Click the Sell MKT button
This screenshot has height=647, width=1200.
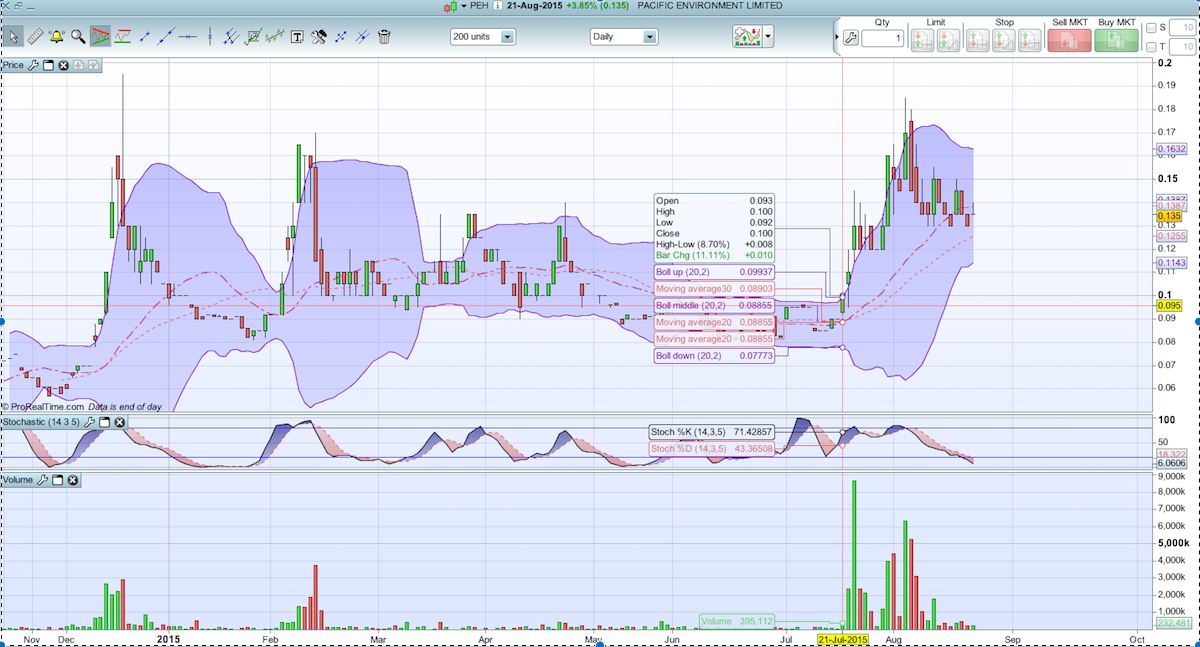coord(1069,39)
